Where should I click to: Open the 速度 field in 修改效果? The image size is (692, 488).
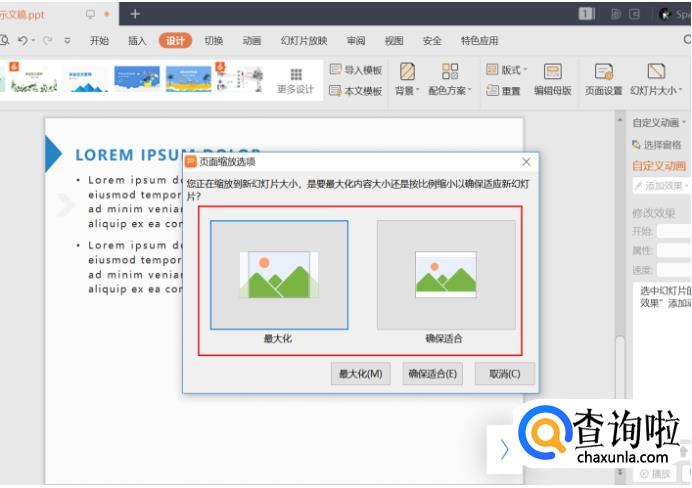(674, 270)
